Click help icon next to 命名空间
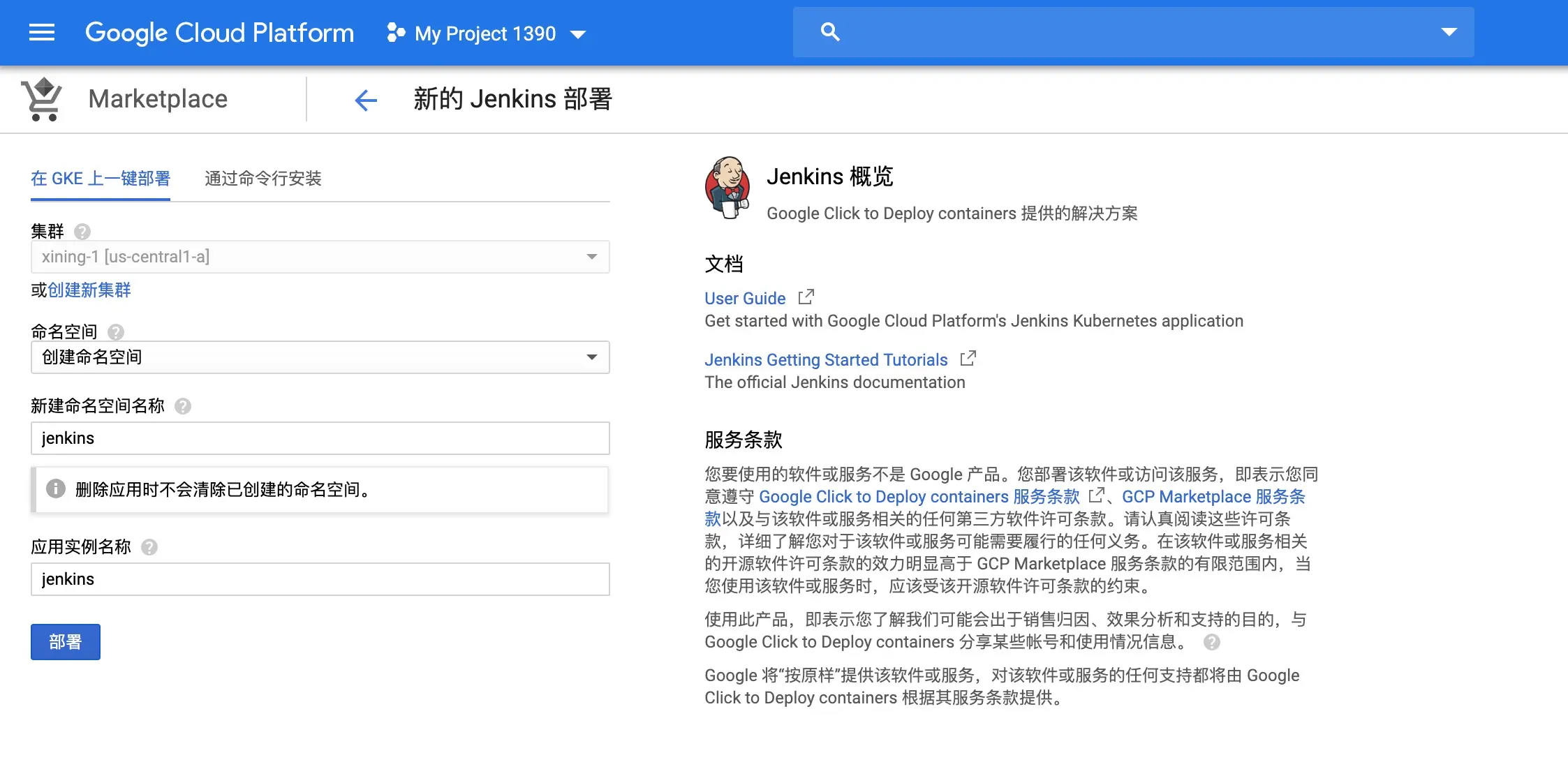 (x=116, y=332)
